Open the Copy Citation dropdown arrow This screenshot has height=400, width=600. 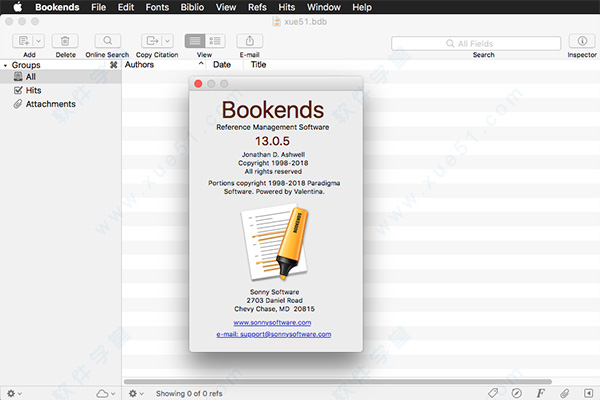click(167, 41)
